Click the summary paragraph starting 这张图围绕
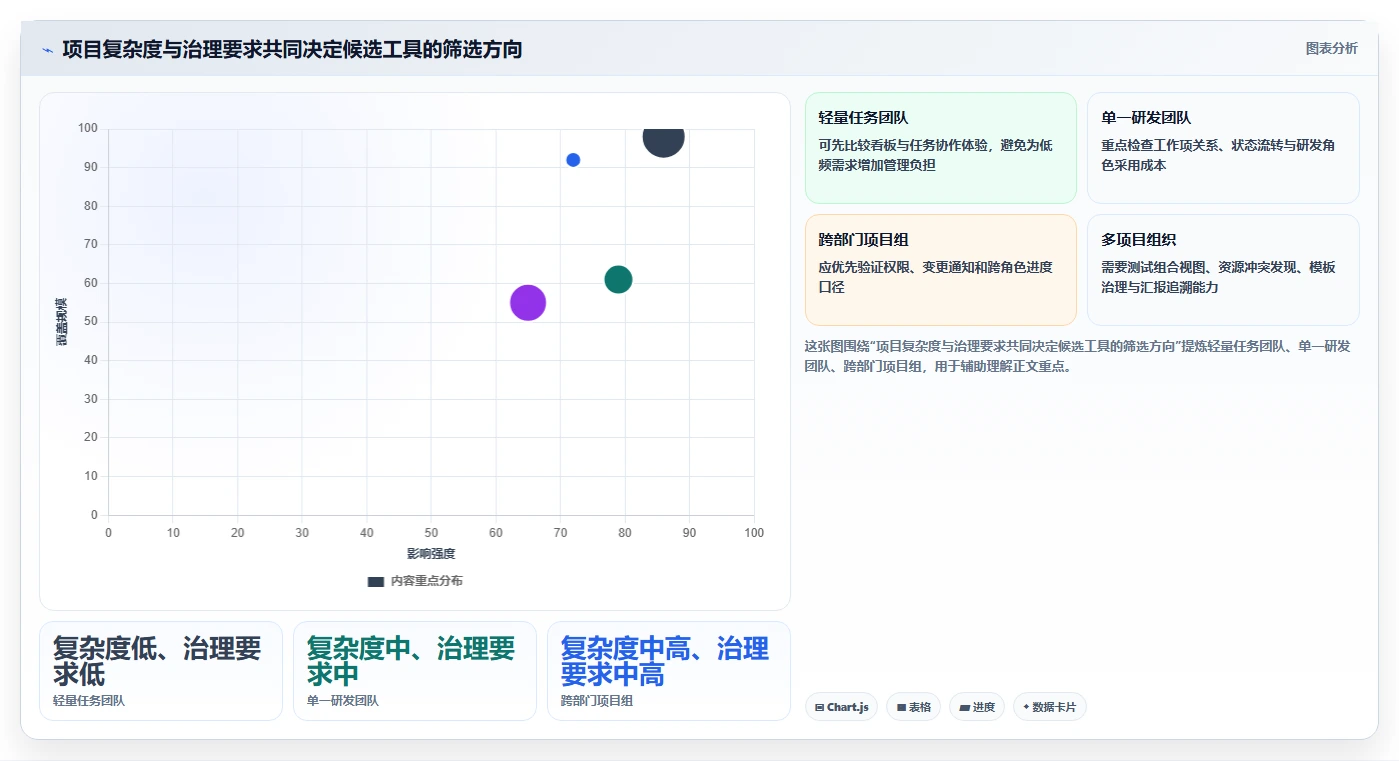Screen dimensions: 1399x761 [1078, 356]
